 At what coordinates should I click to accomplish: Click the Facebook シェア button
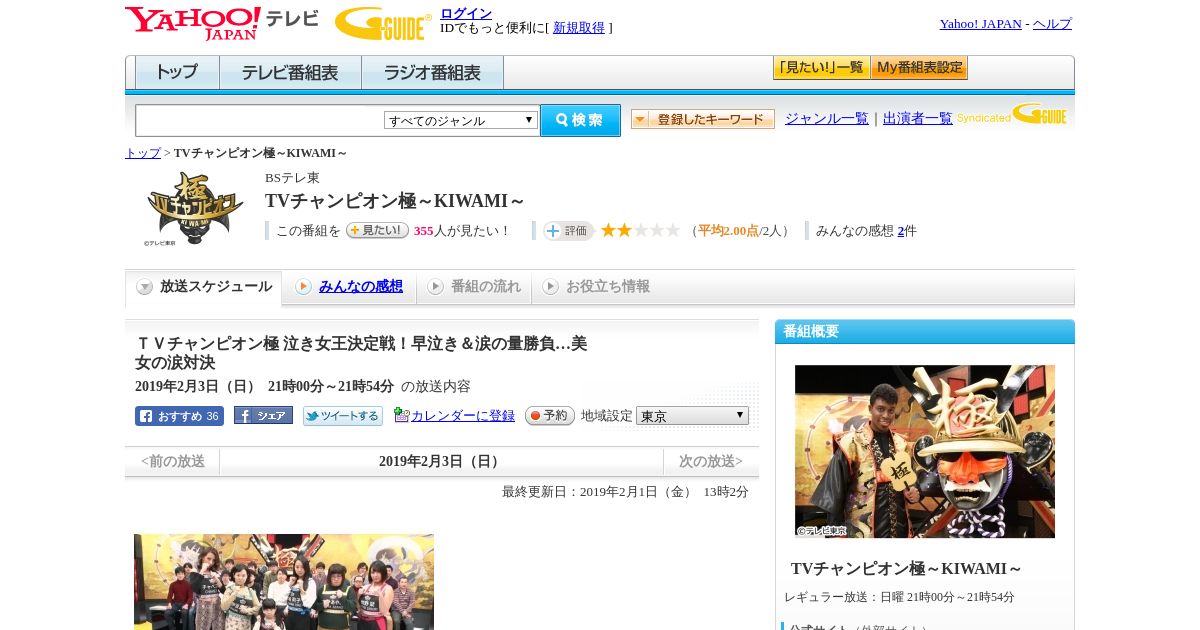point(263,415)
